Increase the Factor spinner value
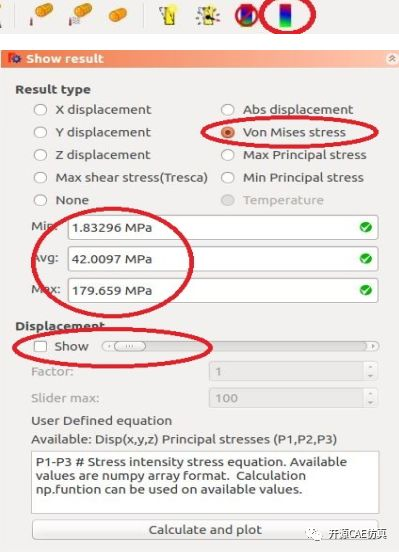Screen dimensions: 399x552 click(370, 367)
